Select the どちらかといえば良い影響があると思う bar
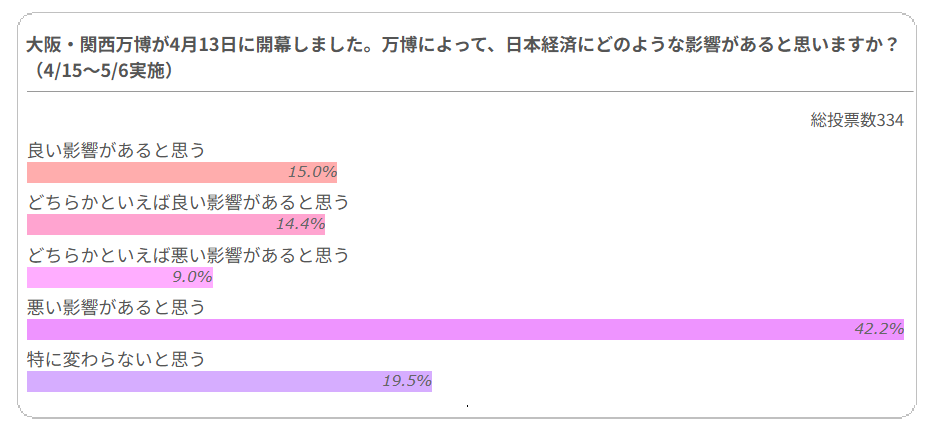The image size is (930, 429). click(x=176, y=225)
